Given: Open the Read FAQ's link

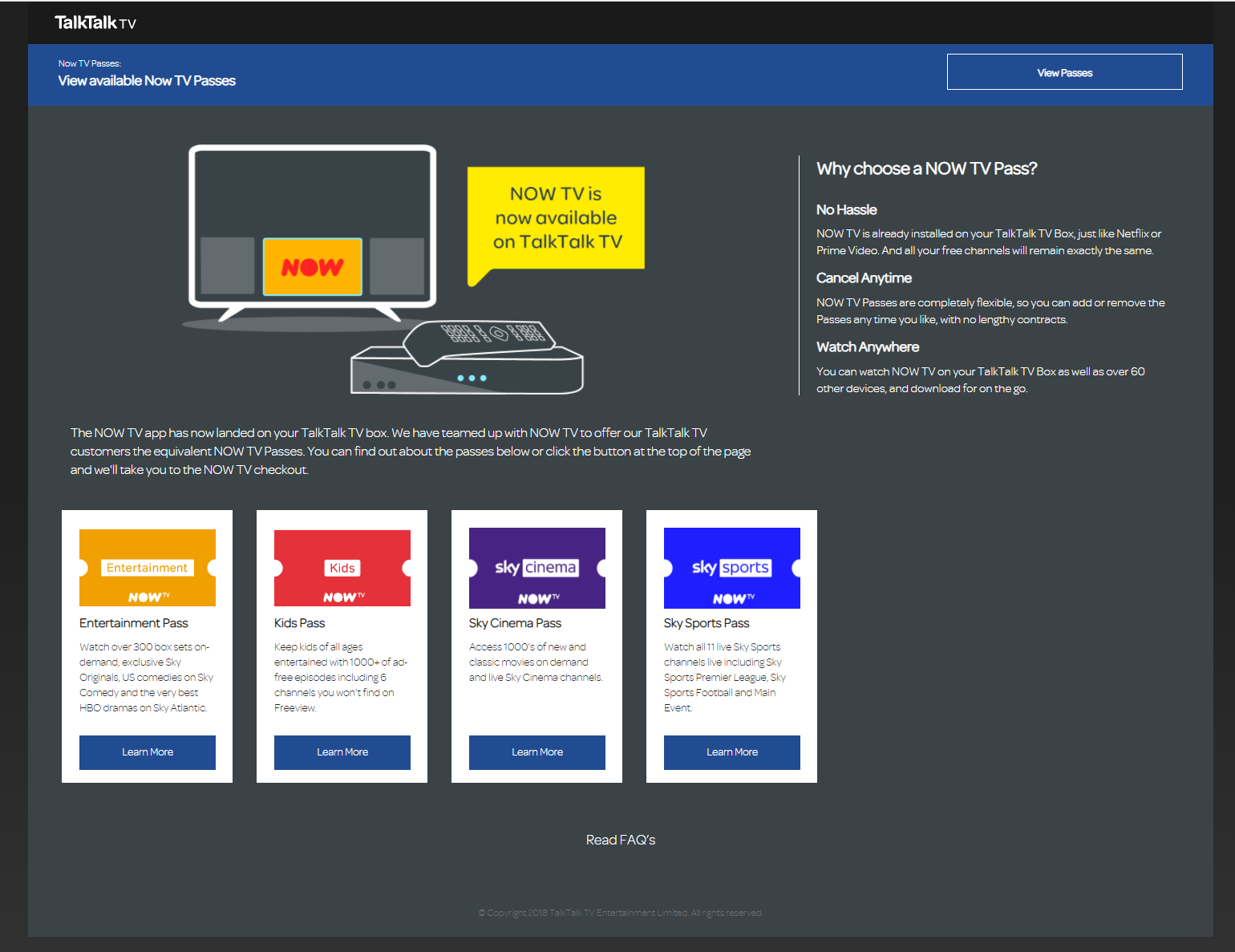Looking at the screenshot, I should click(621, 840).
